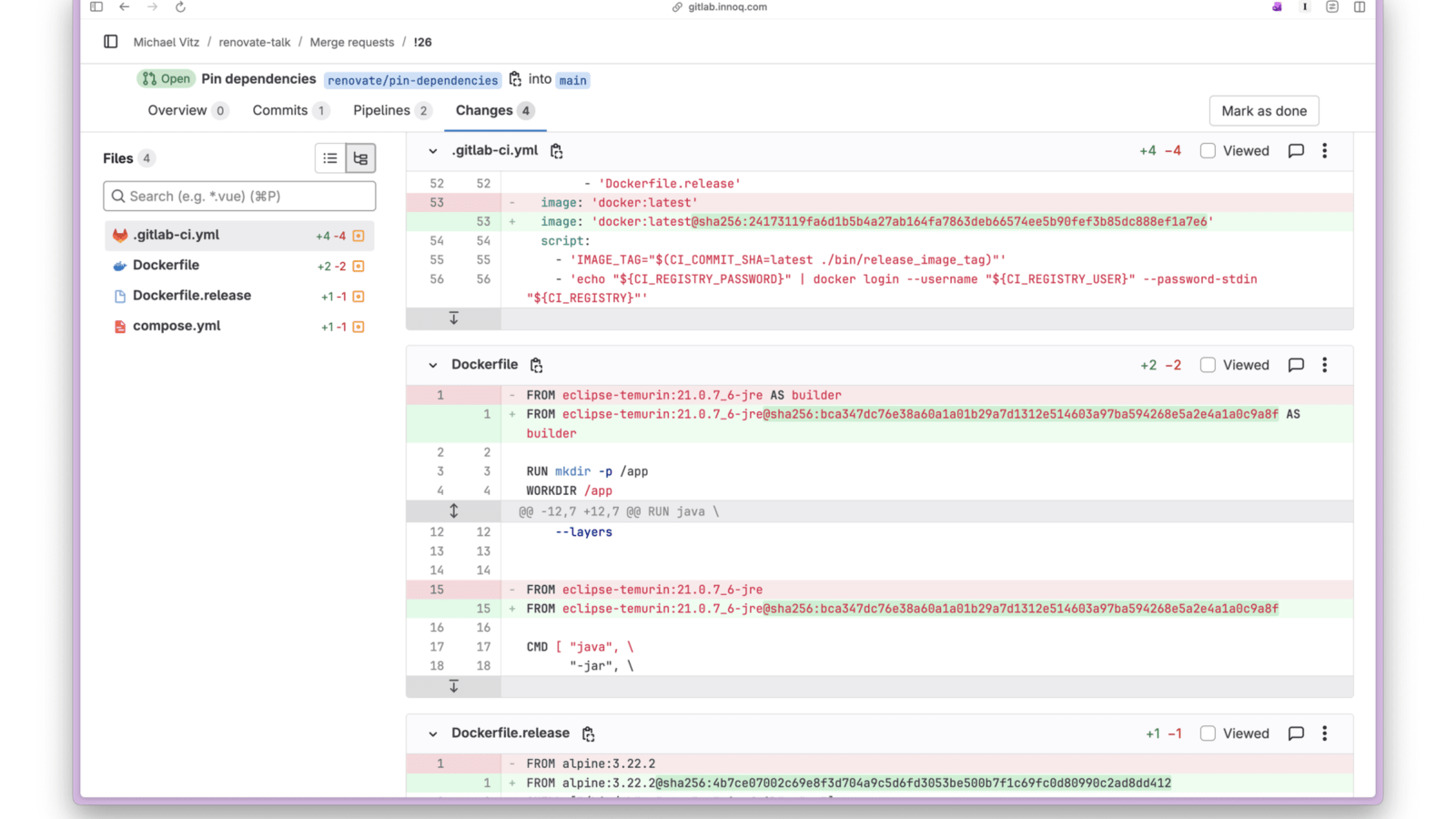Open the renovate-talk breadcrumb
This screenshot has width=1456, height=819.
tap(255, 42)
